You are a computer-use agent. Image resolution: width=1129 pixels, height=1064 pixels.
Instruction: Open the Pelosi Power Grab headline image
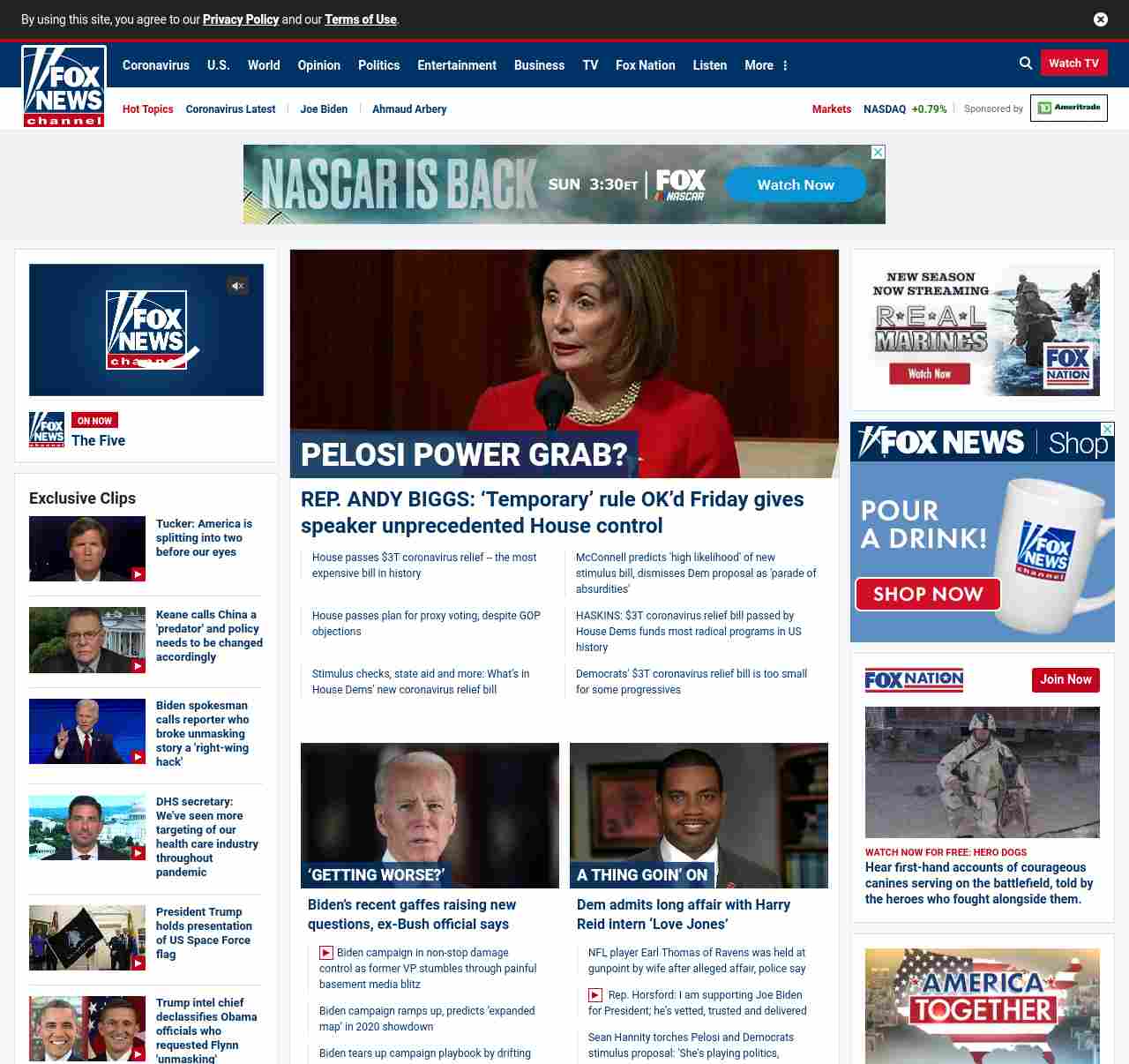point(564,363)
